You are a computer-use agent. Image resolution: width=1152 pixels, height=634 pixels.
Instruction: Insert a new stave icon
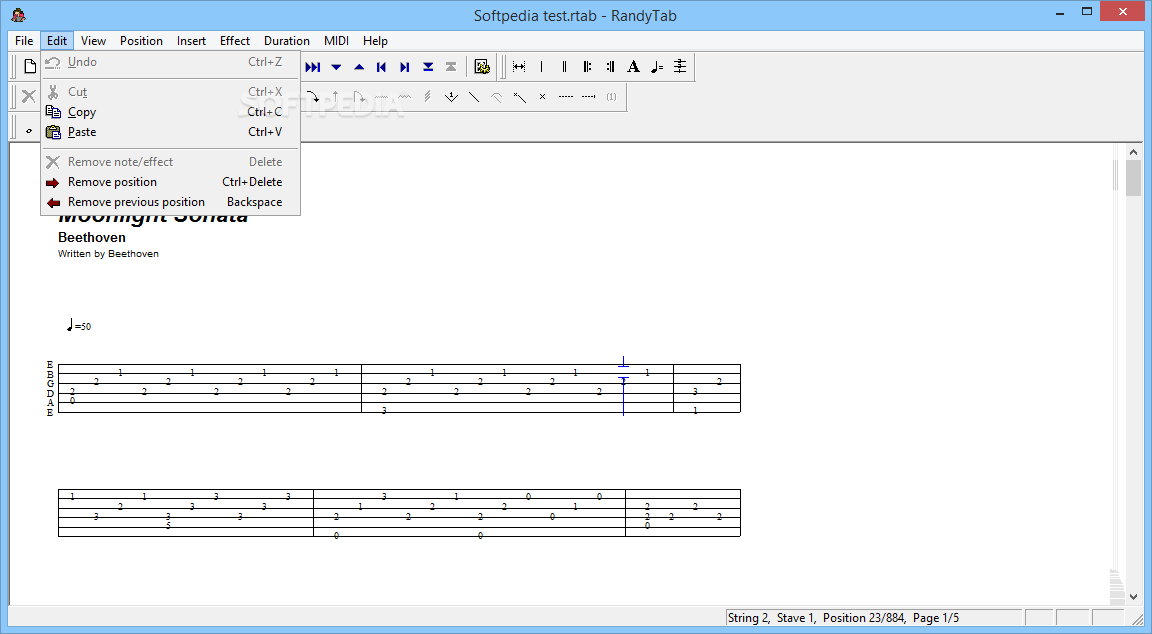click(680, 67)
